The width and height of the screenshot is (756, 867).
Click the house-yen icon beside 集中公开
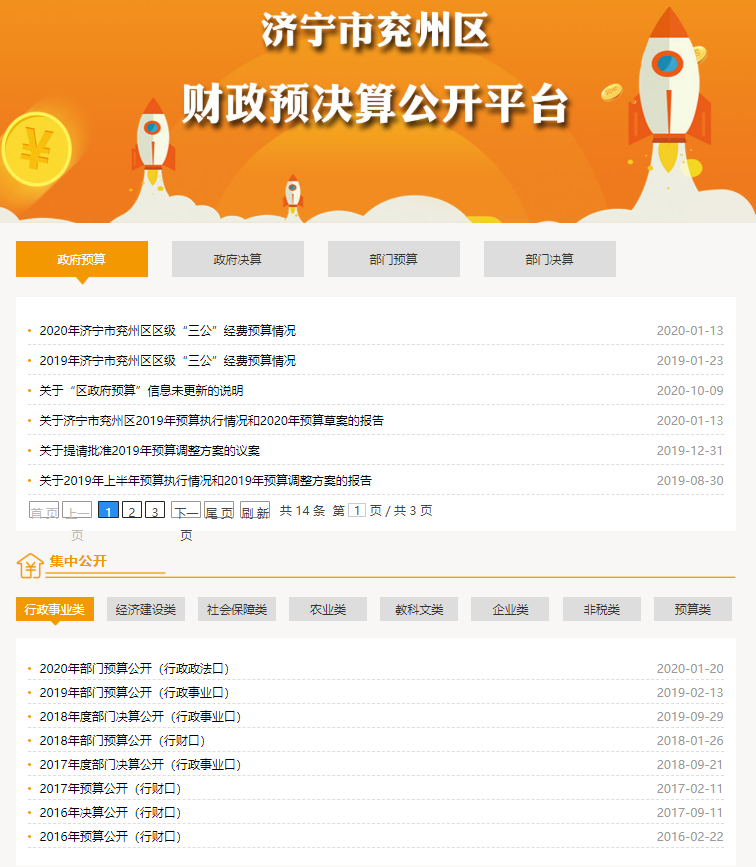point(29,565)
